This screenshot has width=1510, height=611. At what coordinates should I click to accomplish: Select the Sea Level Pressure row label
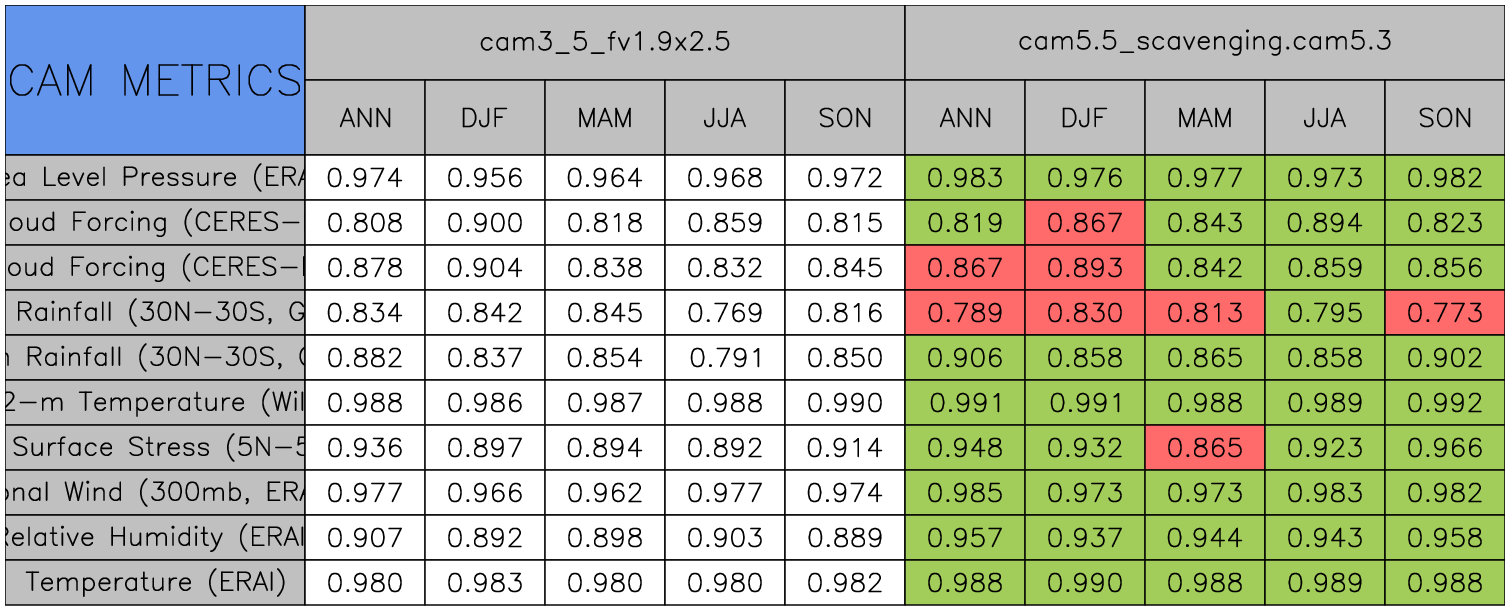pos(154,178)
